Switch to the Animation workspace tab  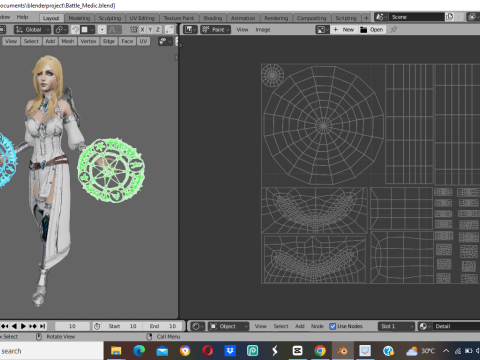(x=243, y=18)
